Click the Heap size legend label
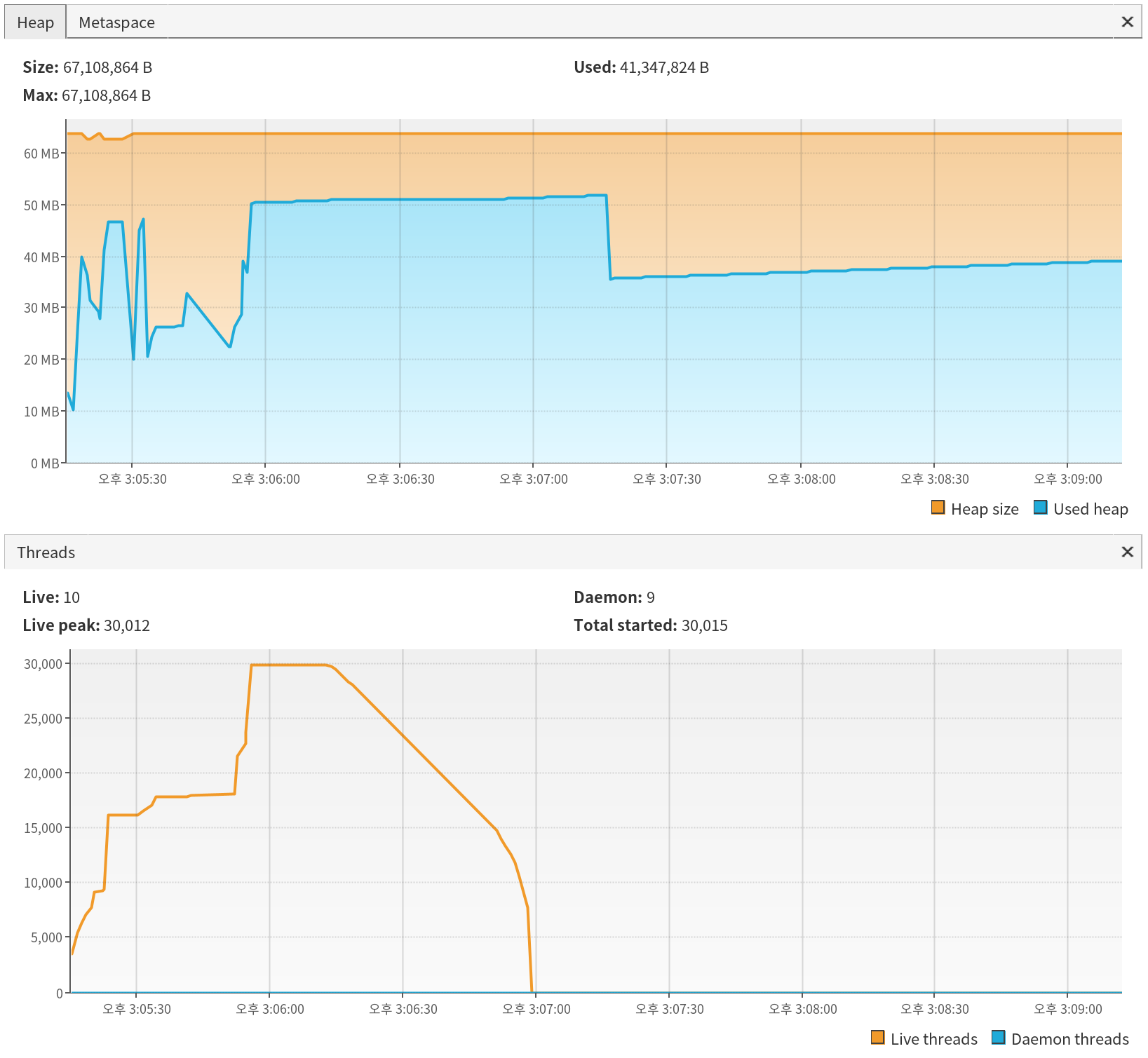The height and width of the screenshot is (1058, 1148). click(985, 509)
